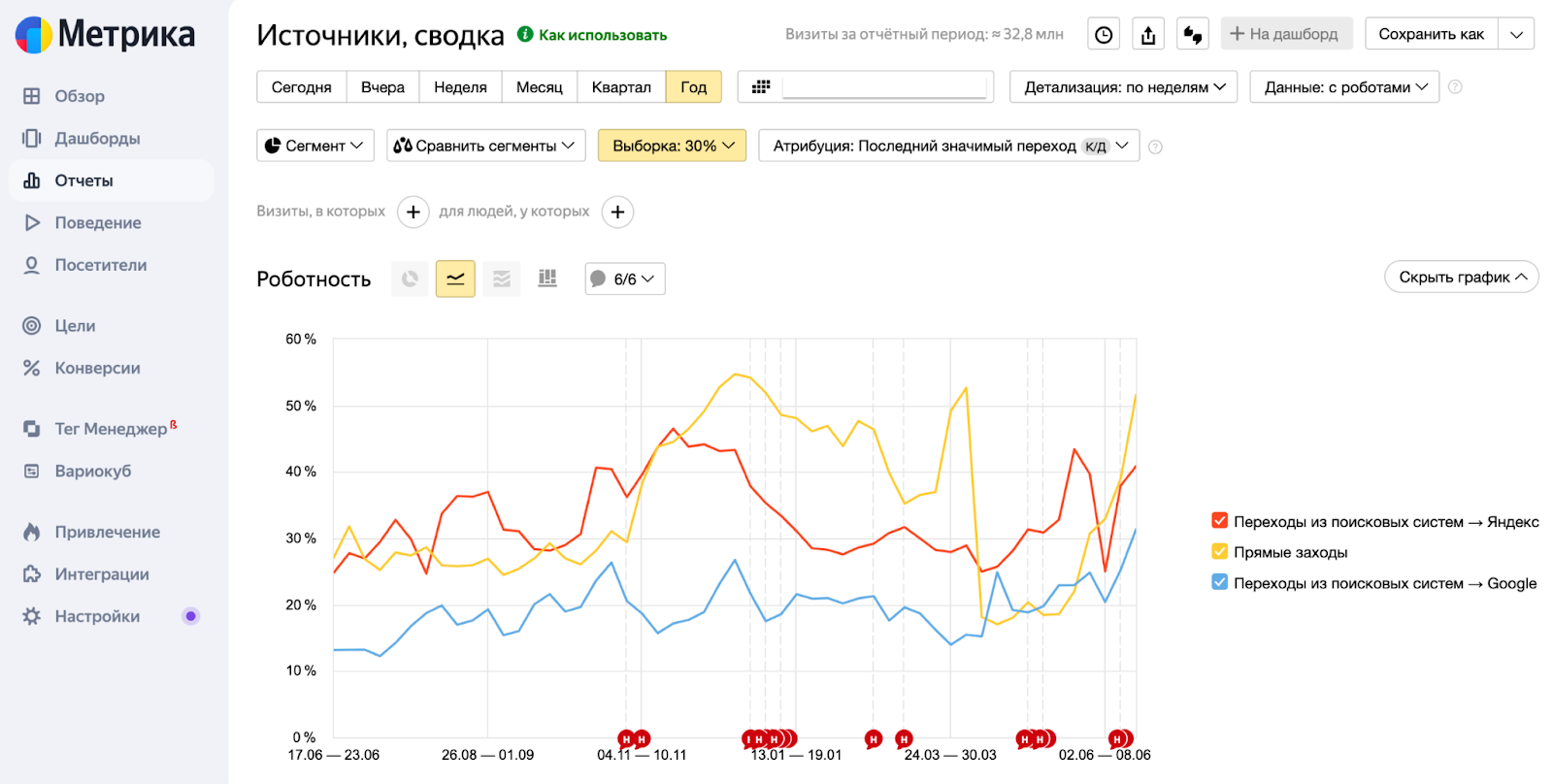
Task: Uncheck the Google search transitions series
Action: (x=1220, y=583)
